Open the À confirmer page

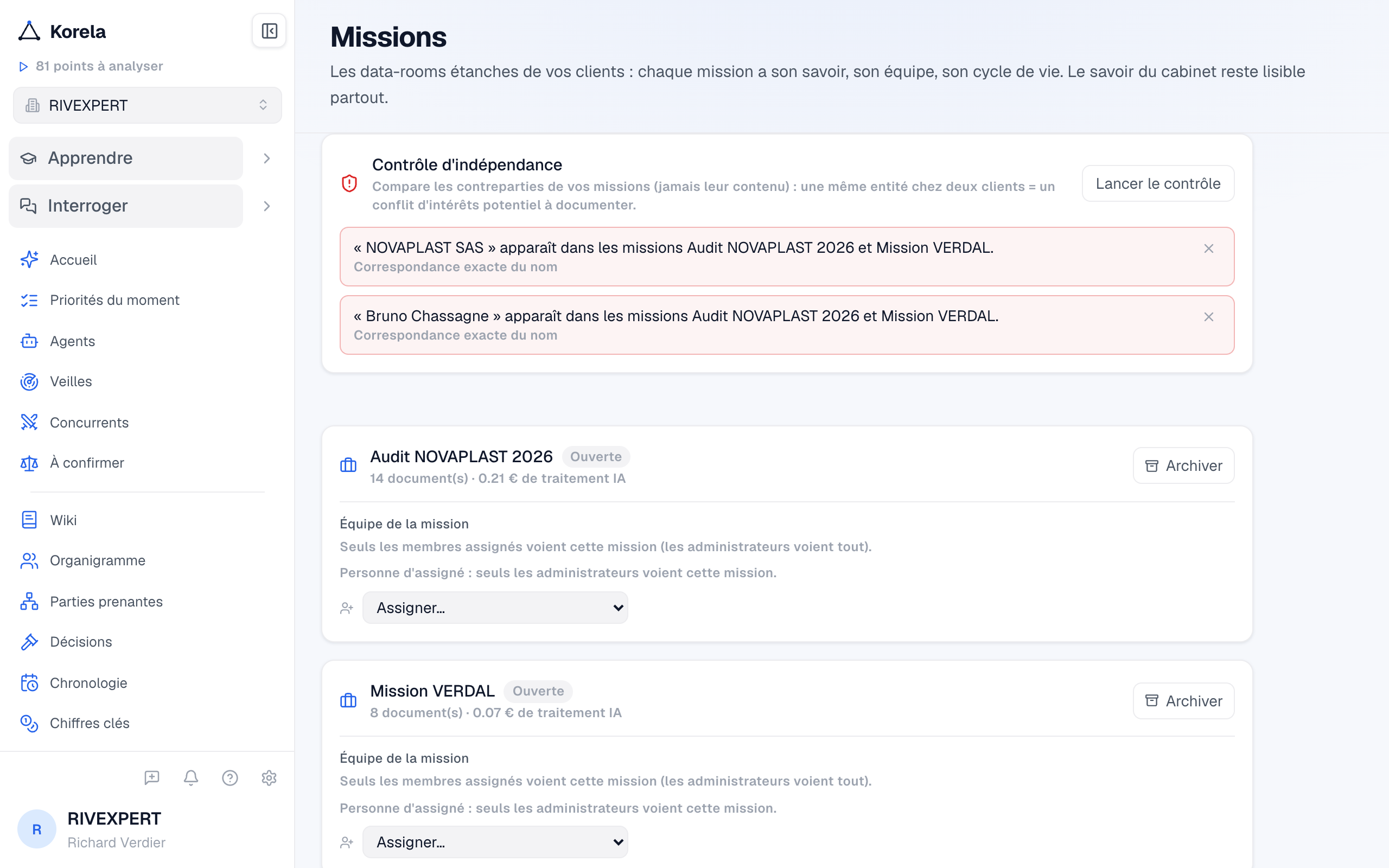87,463
